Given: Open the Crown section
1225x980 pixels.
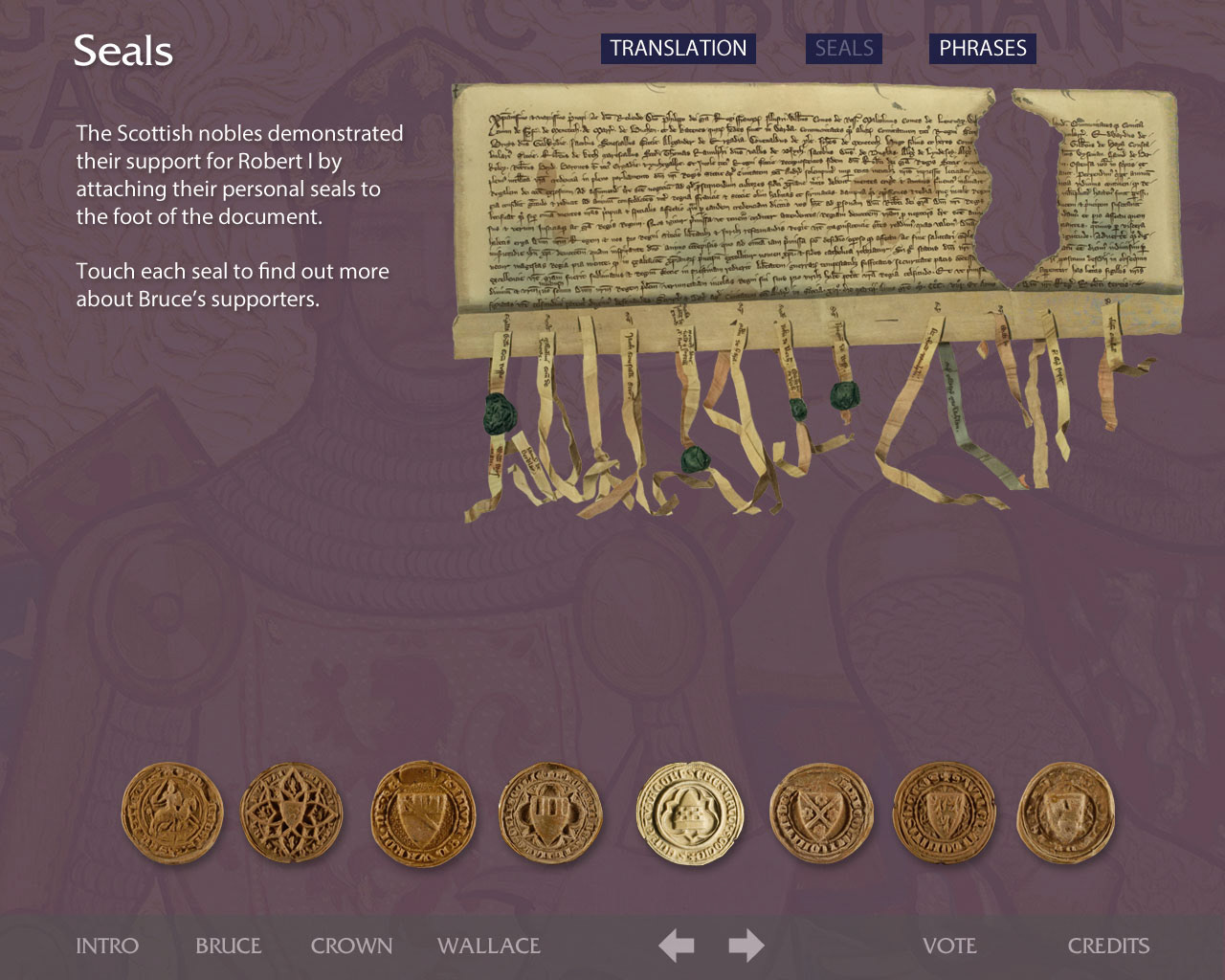Looking at the screenshot, I should tap(351, 946).
